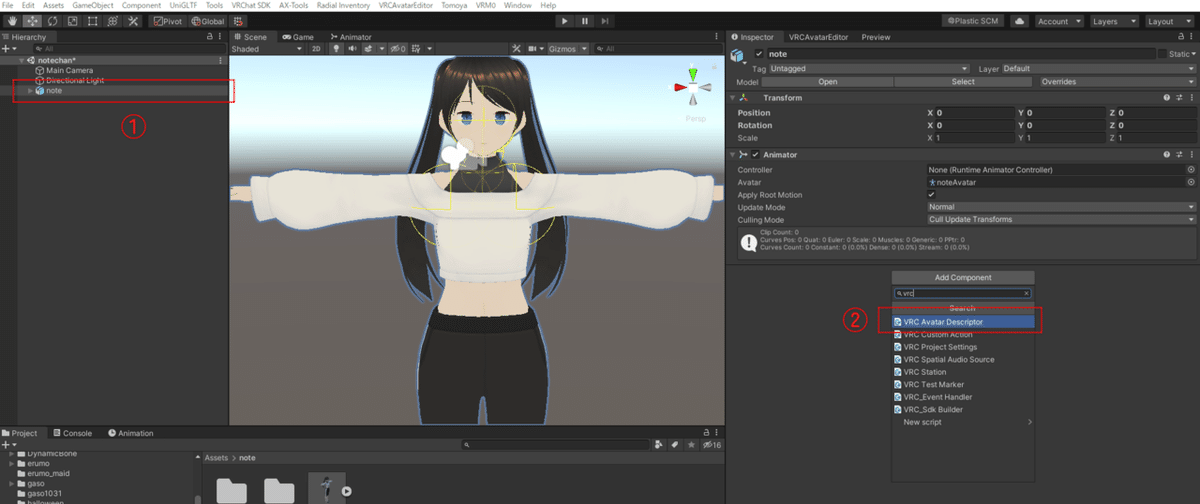The image size is (1200, 504).
Task: Open GameObject menu
Action: [92, 6]
